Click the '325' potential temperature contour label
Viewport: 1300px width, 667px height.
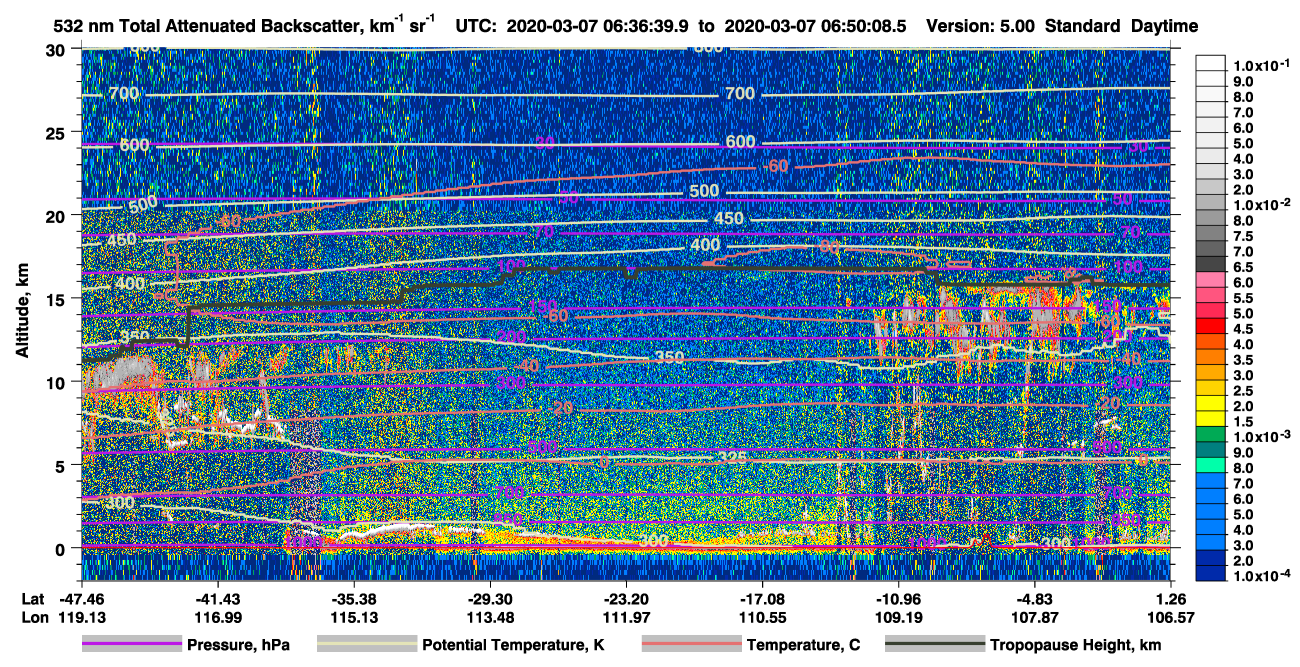pos(730,458)
